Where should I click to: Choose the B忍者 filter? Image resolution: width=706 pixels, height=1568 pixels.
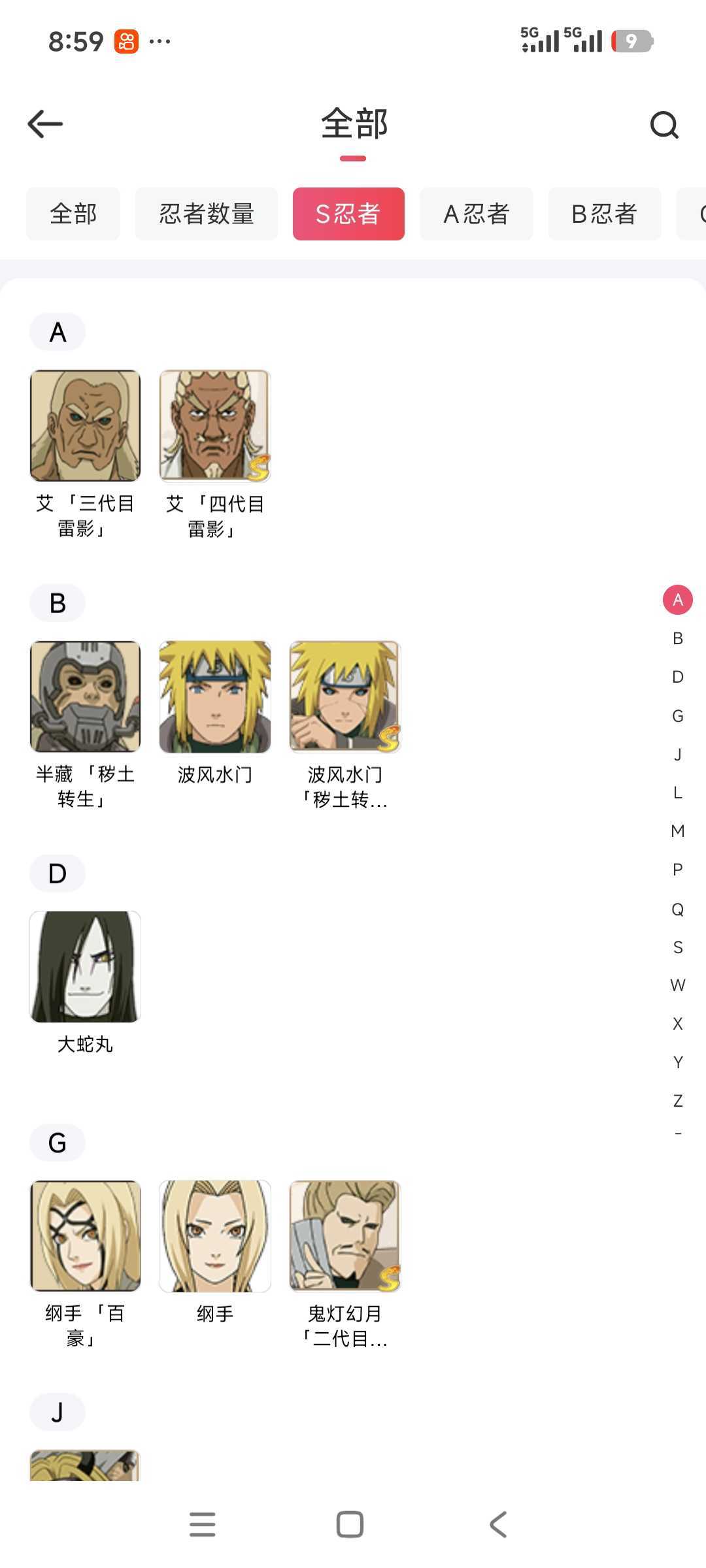605,214
